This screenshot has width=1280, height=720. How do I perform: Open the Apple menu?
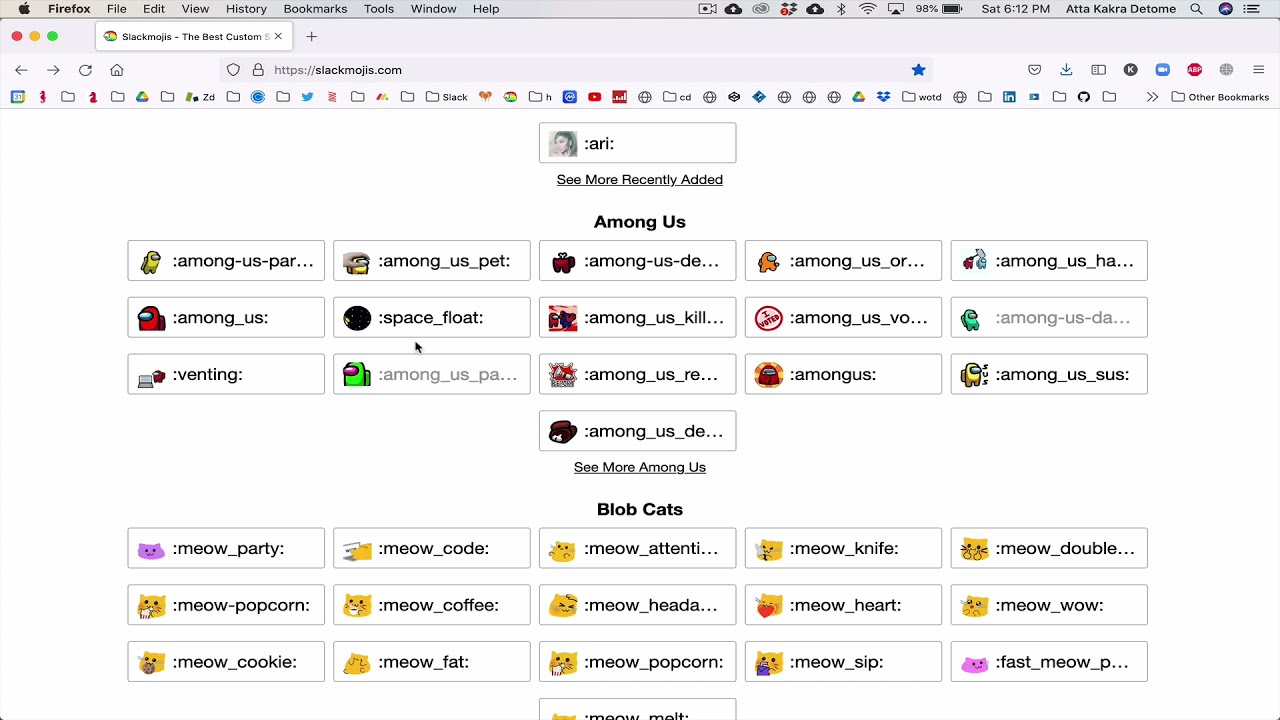coord(24,9)
